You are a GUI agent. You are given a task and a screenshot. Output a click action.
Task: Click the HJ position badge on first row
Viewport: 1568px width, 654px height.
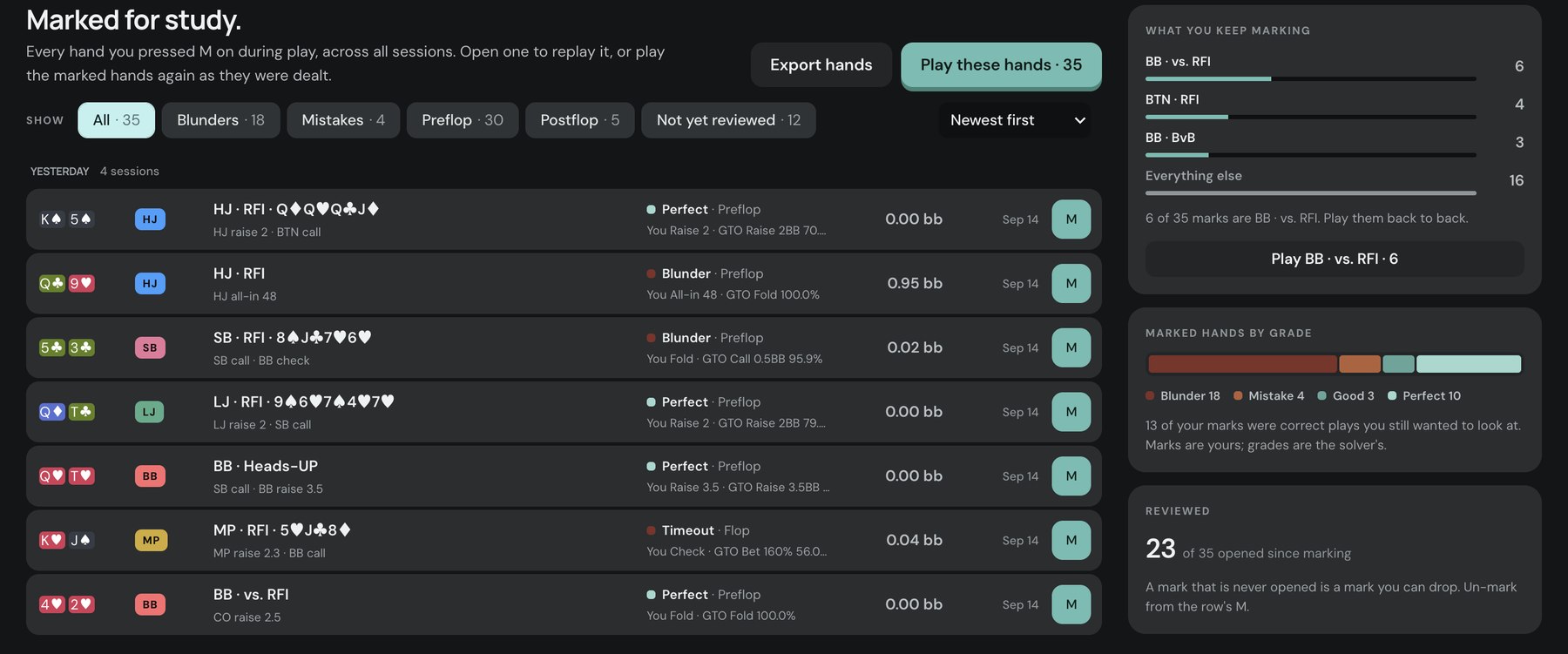click(x=150, y=219)
